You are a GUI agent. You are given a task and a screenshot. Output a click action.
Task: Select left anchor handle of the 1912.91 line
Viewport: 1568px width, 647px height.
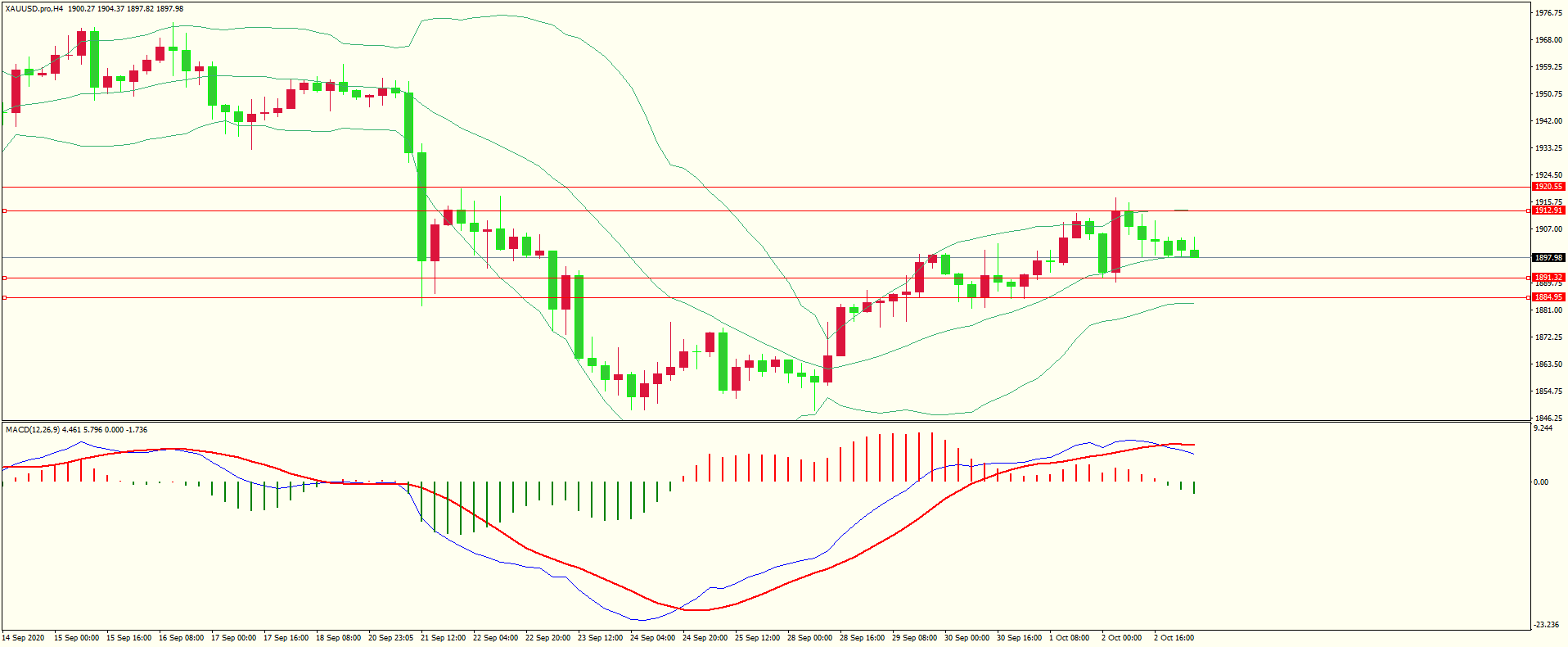tap(4, 210)
